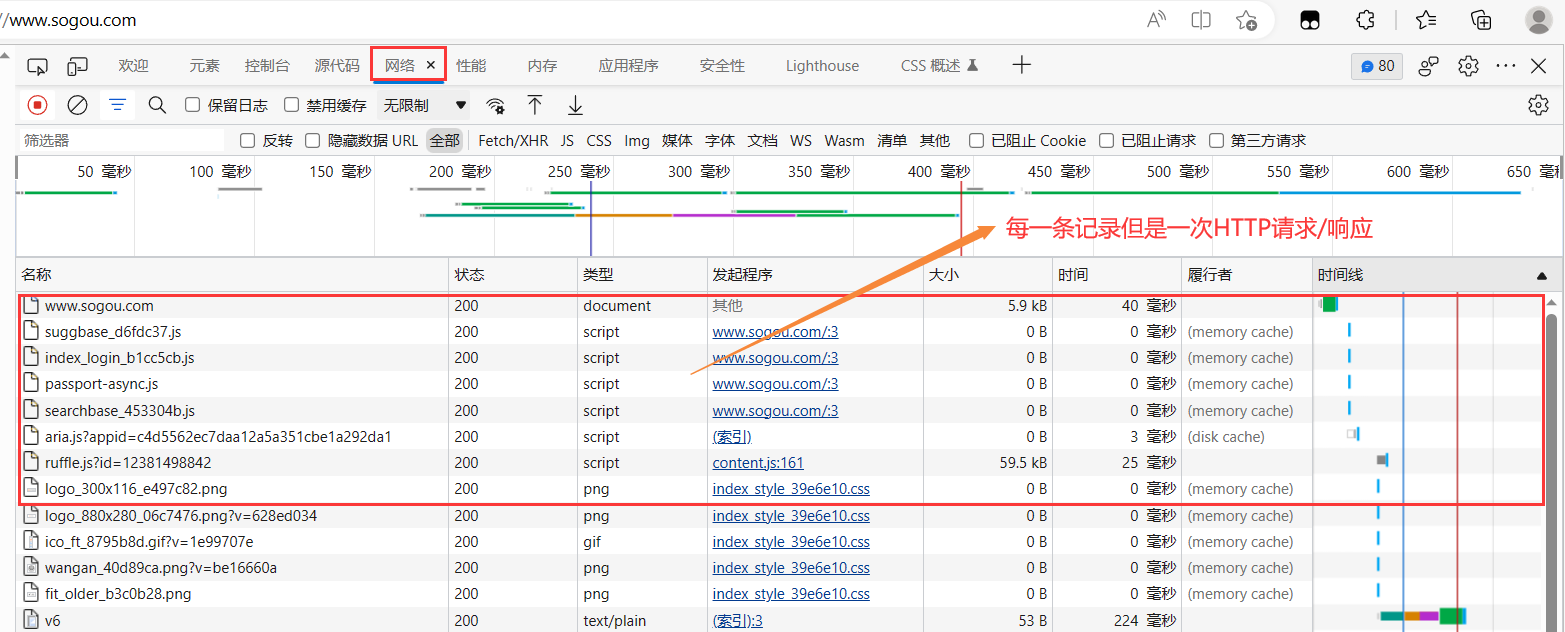The image size is (1565, 632).
Task: Import HAR file upload arrow
Action: 535,104
